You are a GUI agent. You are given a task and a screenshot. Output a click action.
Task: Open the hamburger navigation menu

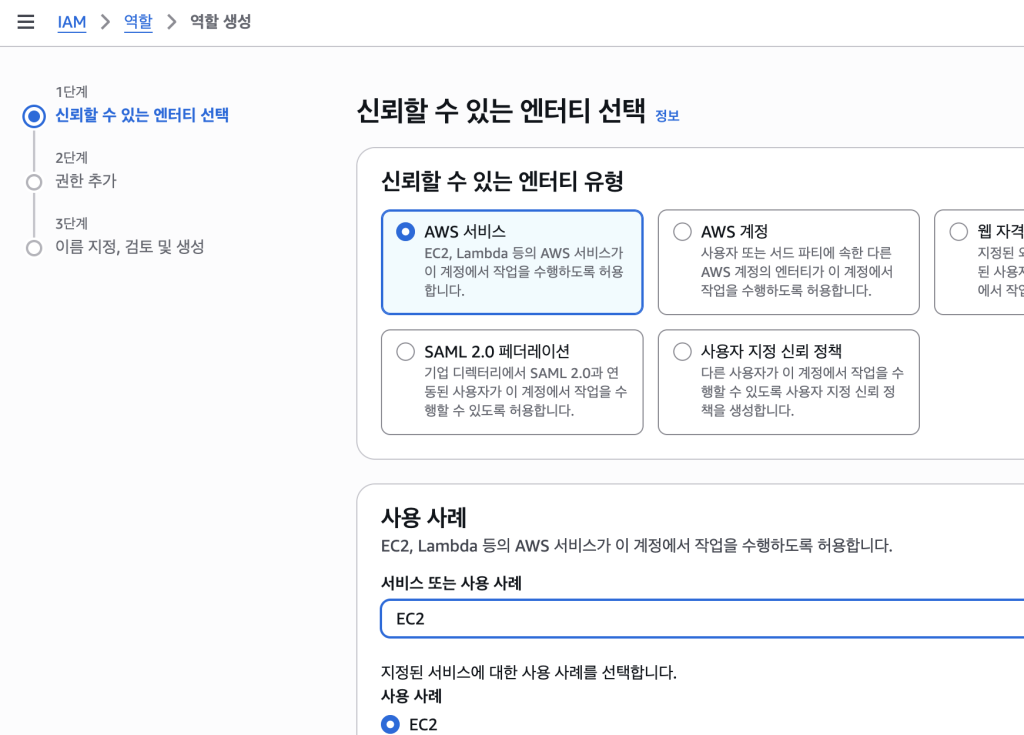pyautogui.click(x=25, y=22)
